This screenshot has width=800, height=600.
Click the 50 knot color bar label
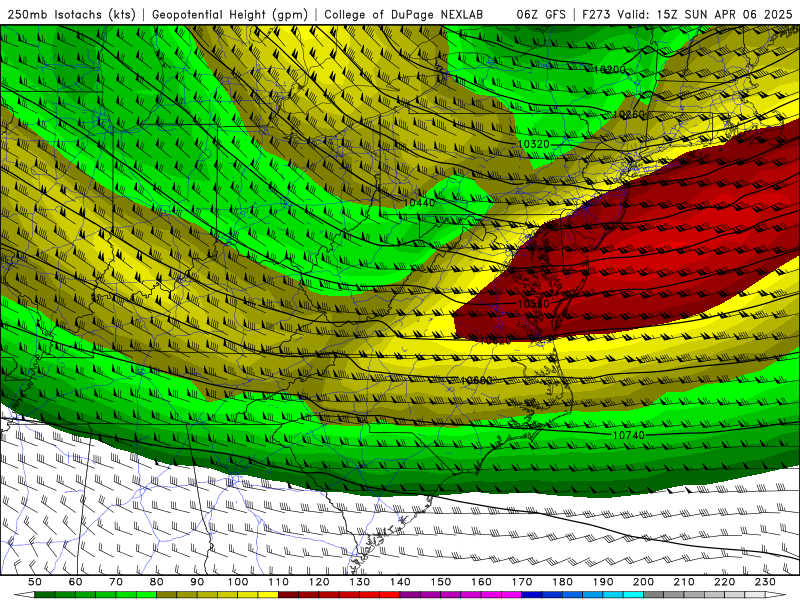(x=35, y=582)
